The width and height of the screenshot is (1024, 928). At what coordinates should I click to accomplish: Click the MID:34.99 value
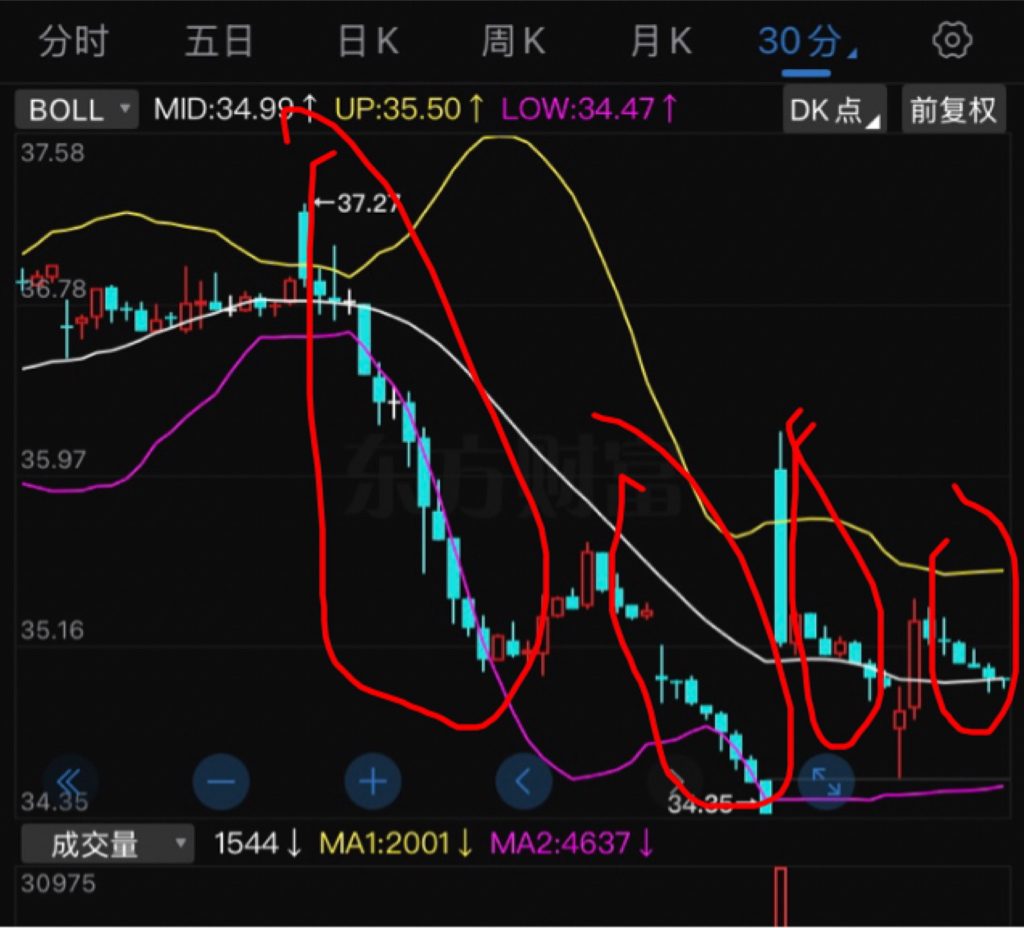[x=236, y=108]
